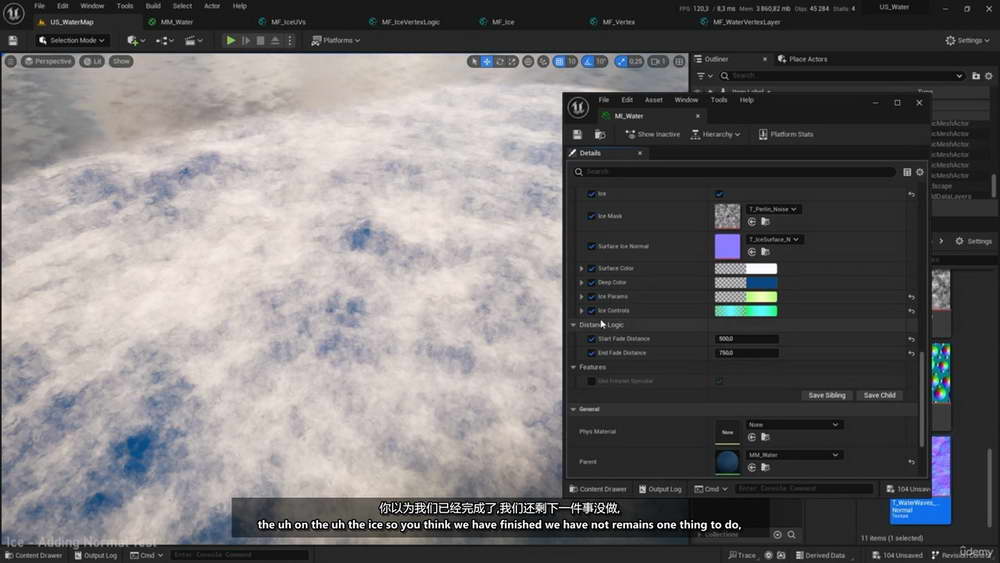1000x563 pixels.
Task: Save the current level with main toolbar save icon
Action: tap(13, 40)
